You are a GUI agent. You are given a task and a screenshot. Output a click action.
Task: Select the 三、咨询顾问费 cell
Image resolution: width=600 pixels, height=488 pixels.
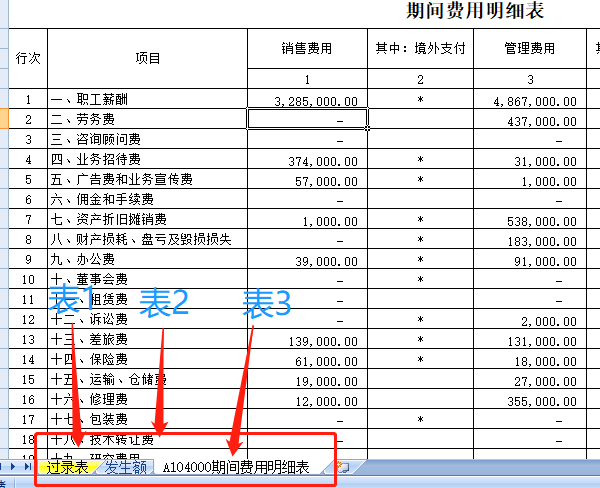click(x=147, y=139)
